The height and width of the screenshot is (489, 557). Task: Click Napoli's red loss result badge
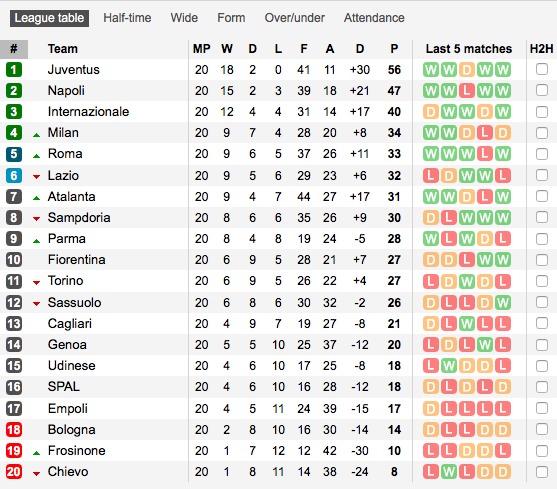467,91
